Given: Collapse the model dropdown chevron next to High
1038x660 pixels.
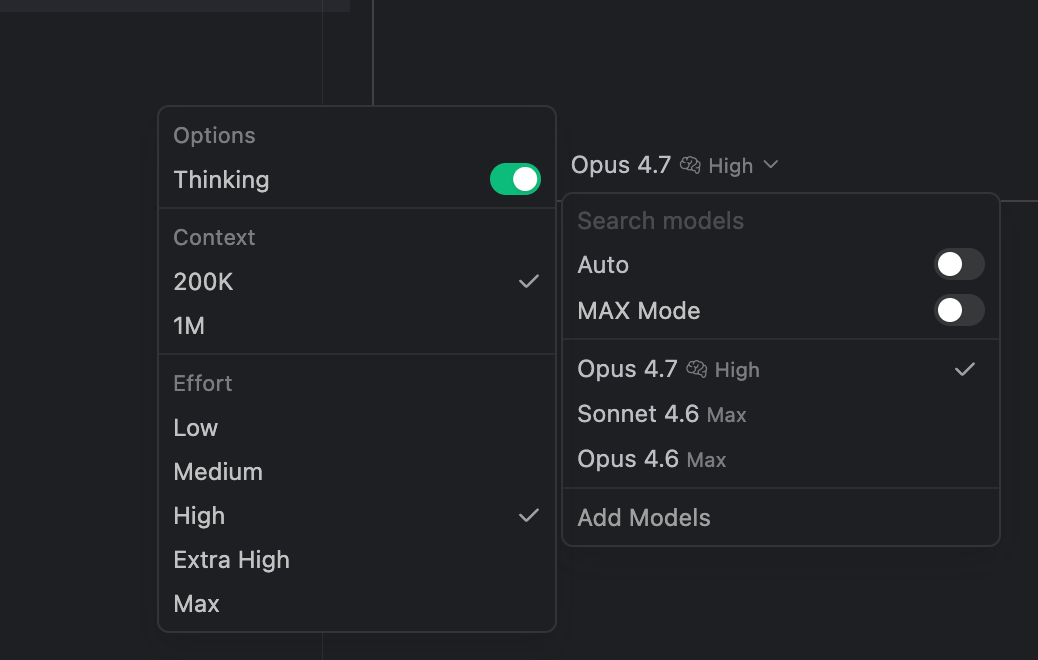Looking at the screenshot, I should (771, 164).
